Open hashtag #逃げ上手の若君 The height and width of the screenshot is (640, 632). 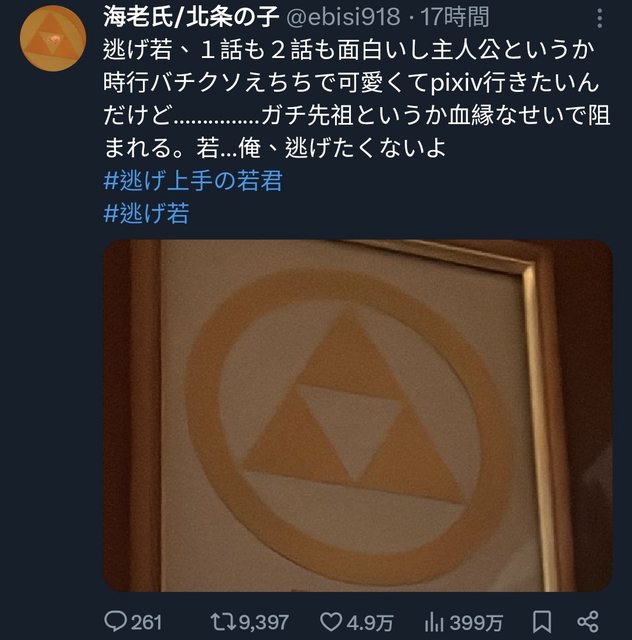coord(193,181)
